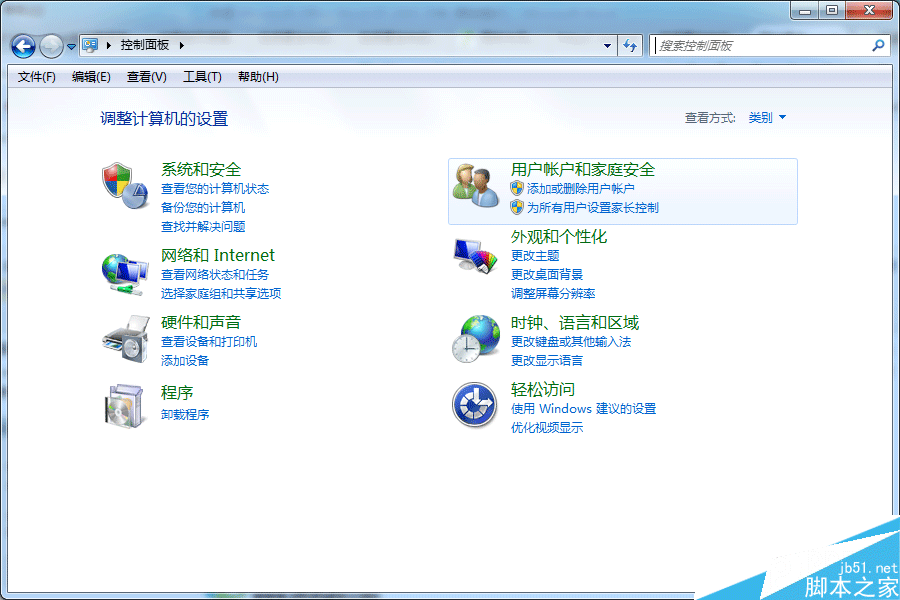Open the Appearance and Personalization monitor icon
900x600 pixels.
(x=475, y=255)
